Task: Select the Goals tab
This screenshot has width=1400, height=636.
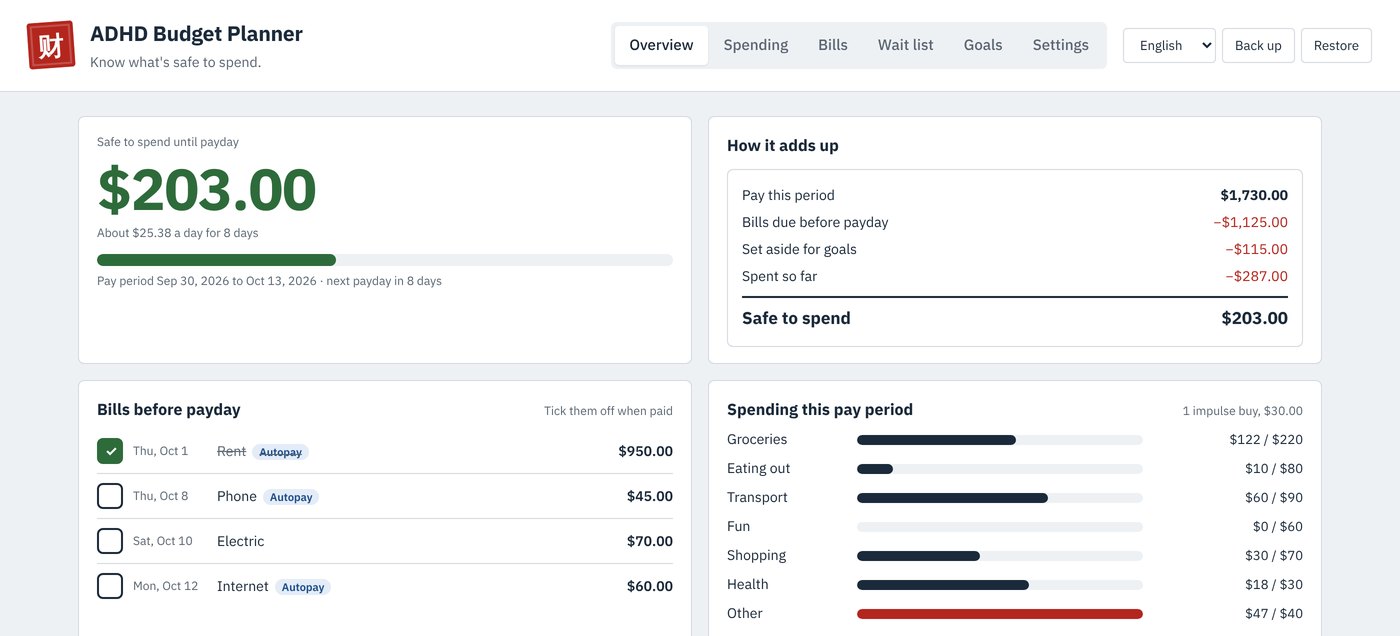Action: pos(983,45)
